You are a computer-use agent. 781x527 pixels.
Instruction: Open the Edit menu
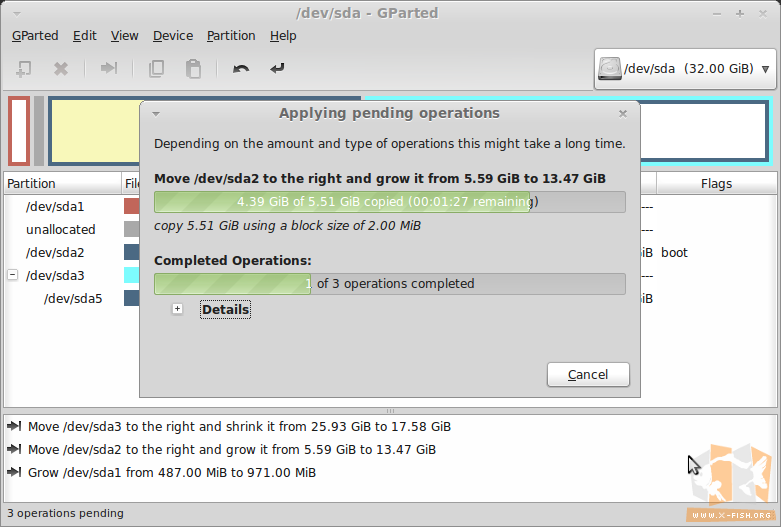85,36
